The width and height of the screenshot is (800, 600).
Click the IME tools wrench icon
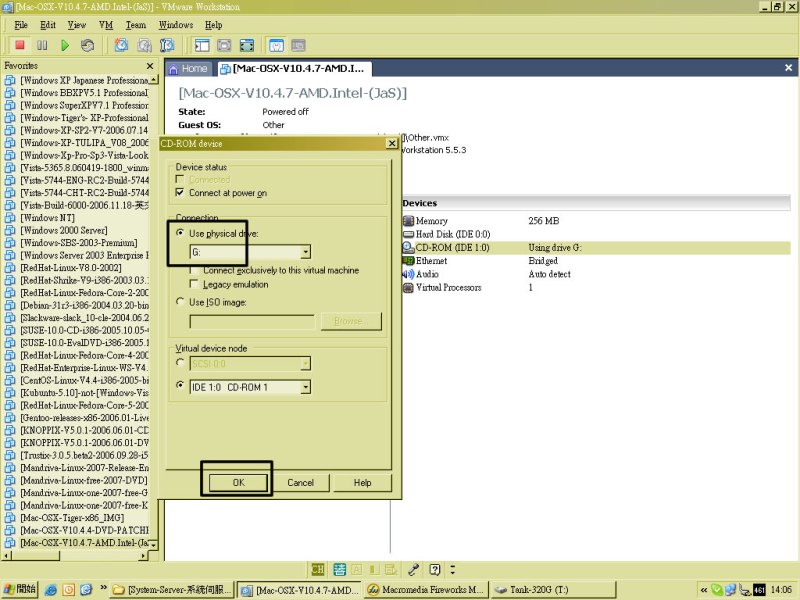(413, 569)
